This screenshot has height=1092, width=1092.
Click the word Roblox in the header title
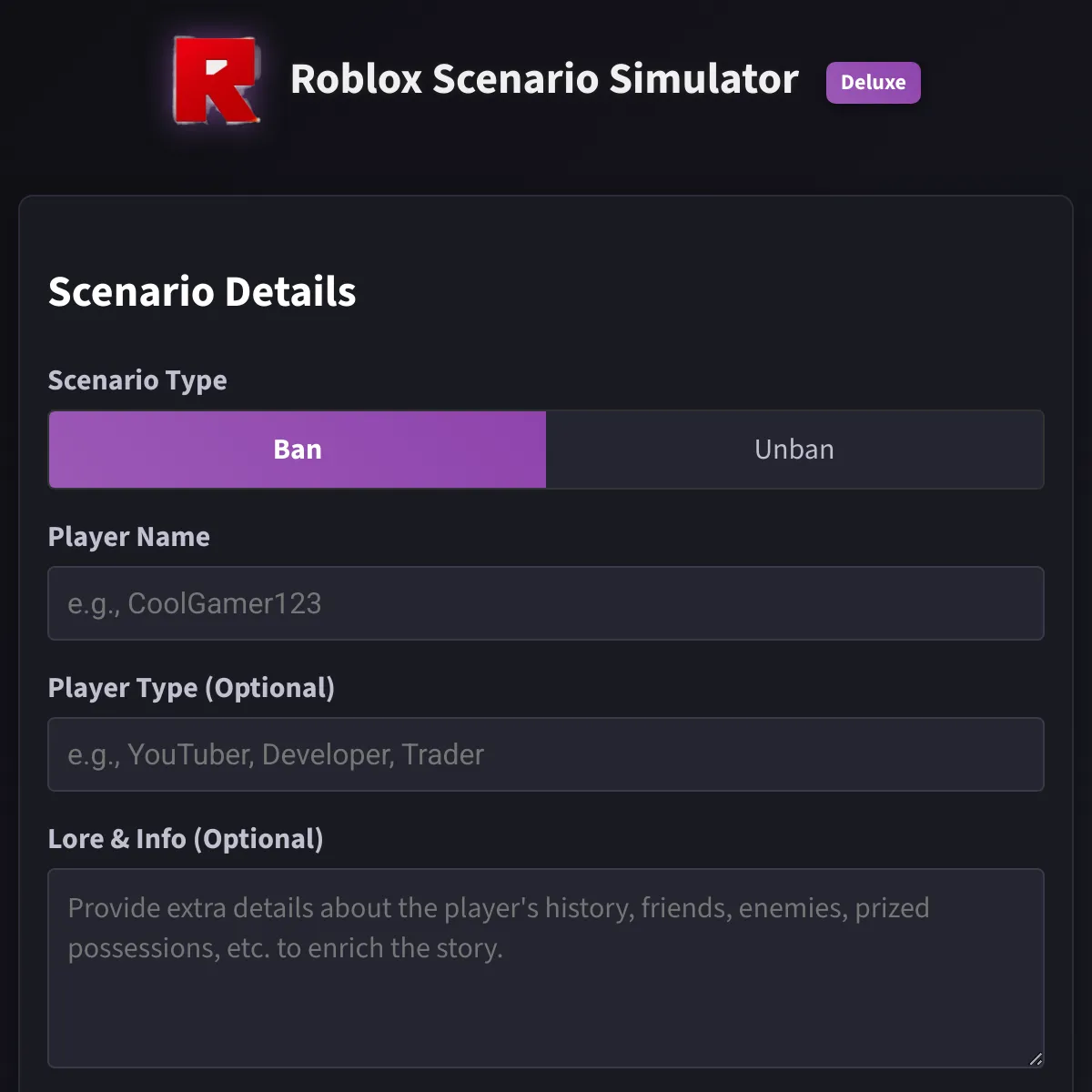click(x=357, y=79)
